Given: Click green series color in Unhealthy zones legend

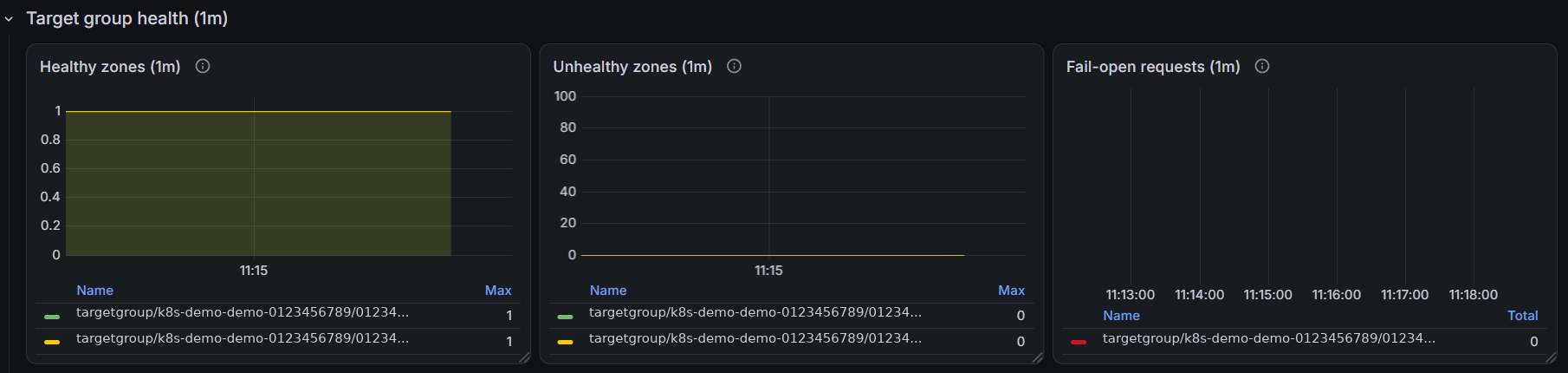Looking at the screenshot, I should [565, 317].
